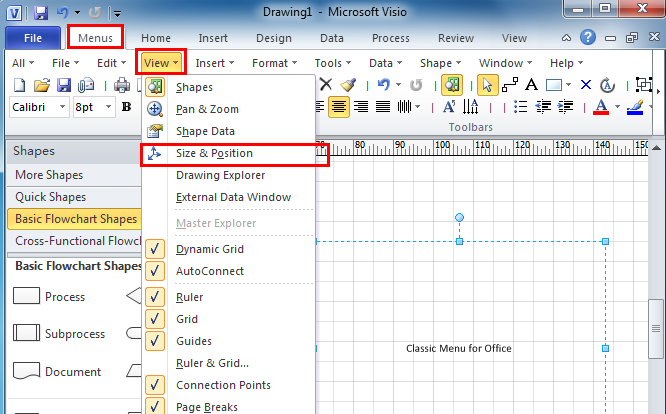Open the 8pt font size dropdown
The image size is (666, 414).
(x=108, y=107)
